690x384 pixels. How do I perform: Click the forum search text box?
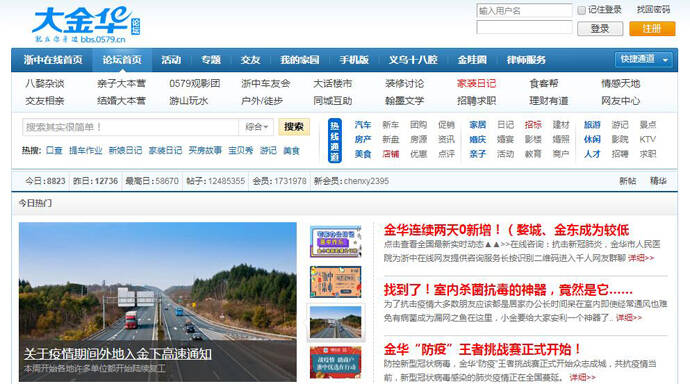tap(130, 127)
